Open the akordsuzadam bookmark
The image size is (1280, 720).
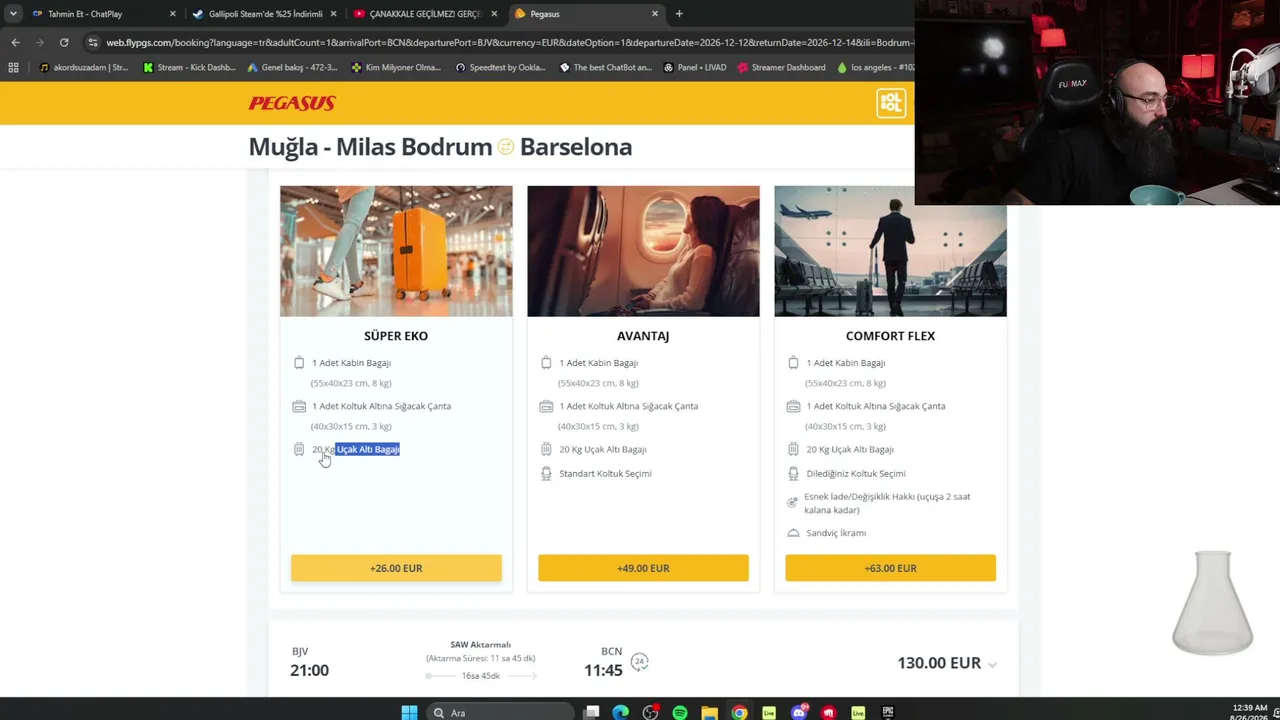(x=84, y=68)
